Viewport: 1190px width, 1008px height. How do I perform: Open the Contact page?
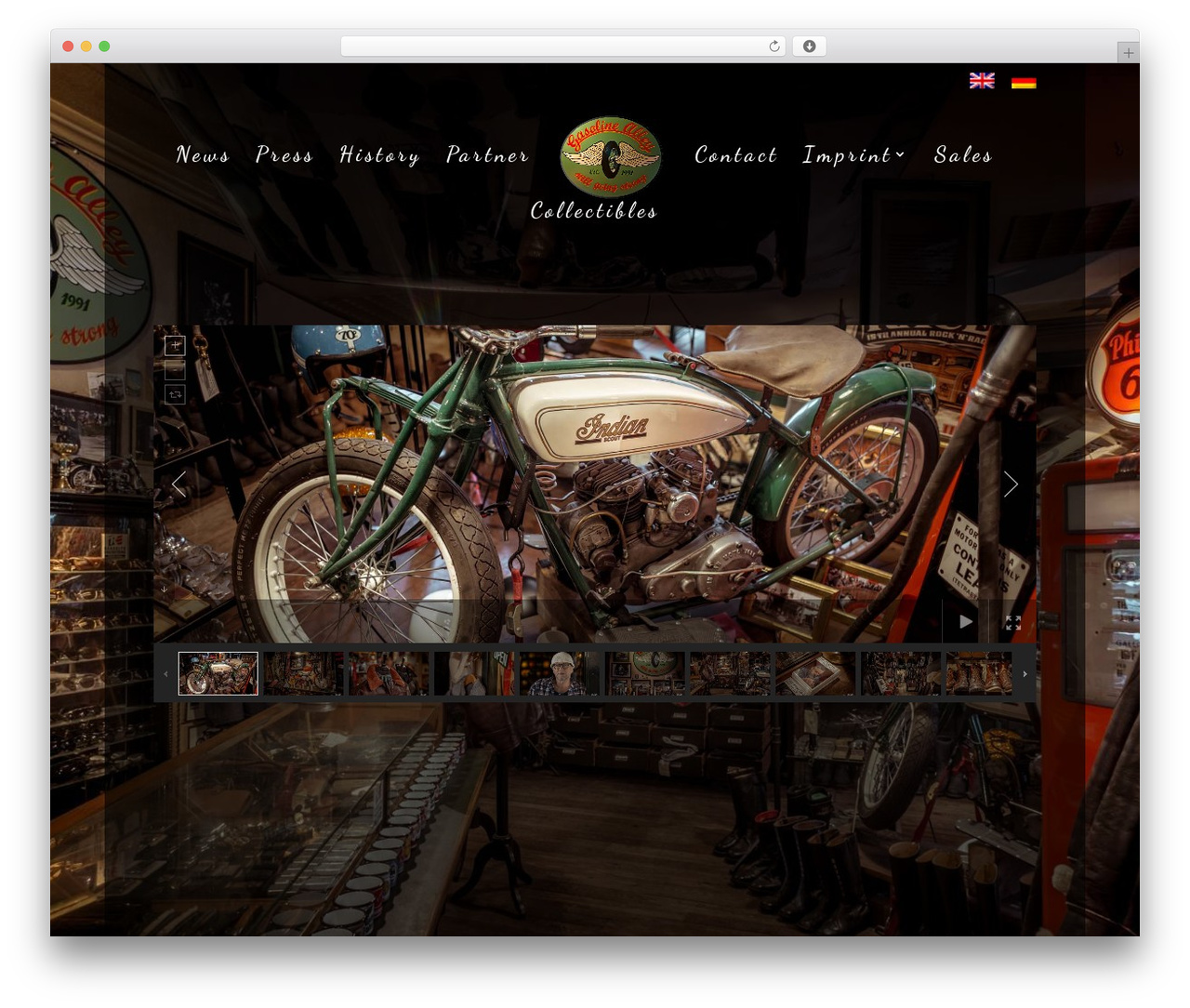pos(735,154)
